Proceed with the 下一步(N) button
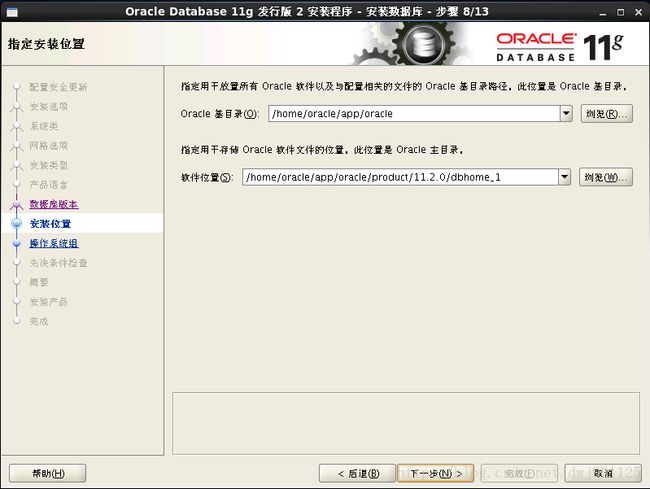This screenshot has width=650, height=489. (435, 473)
